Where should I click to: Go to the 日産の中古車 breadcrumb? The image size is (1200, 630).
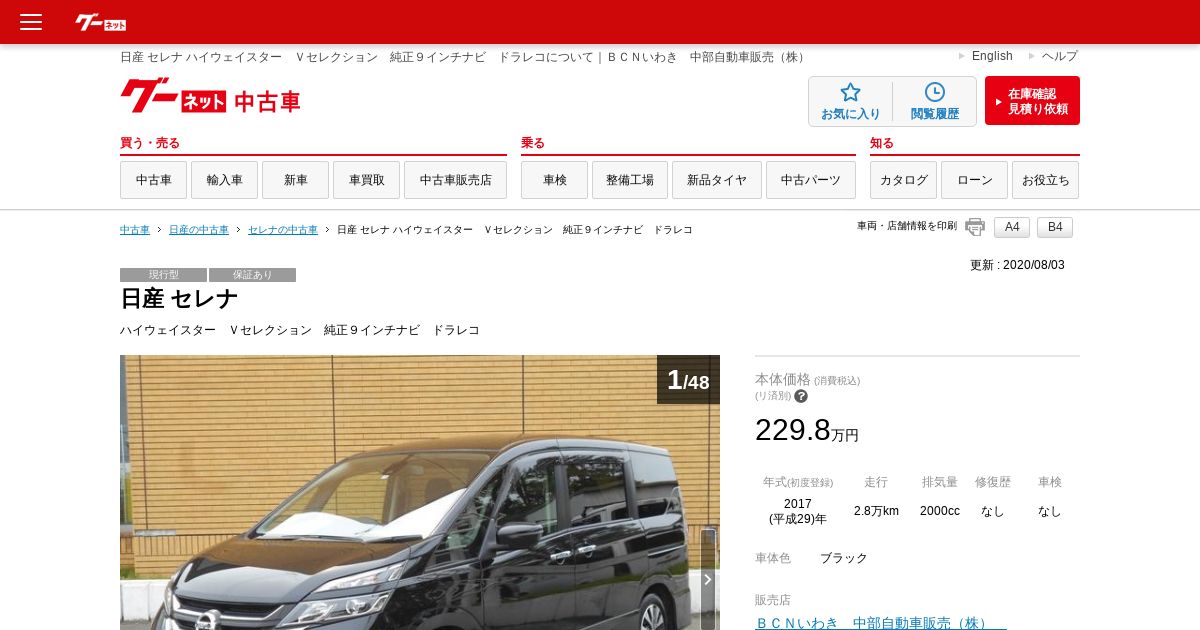tap(199, 230)
